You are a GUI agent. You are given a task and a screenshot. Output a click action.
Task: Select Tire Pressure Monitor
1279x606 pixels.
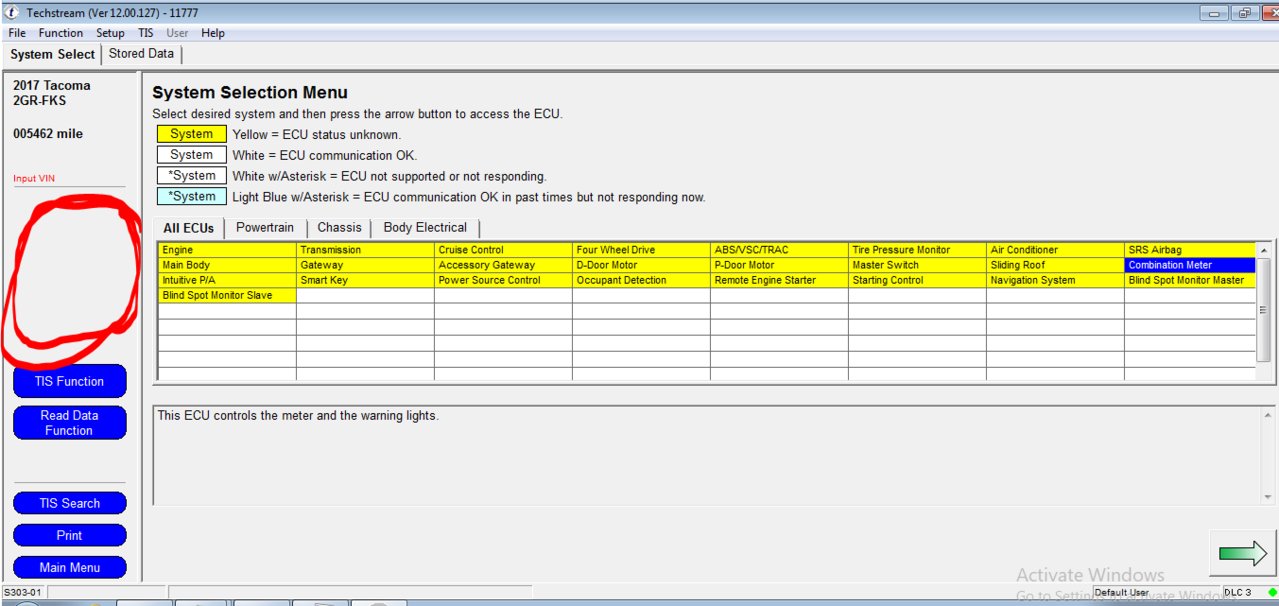coord(918,250)
